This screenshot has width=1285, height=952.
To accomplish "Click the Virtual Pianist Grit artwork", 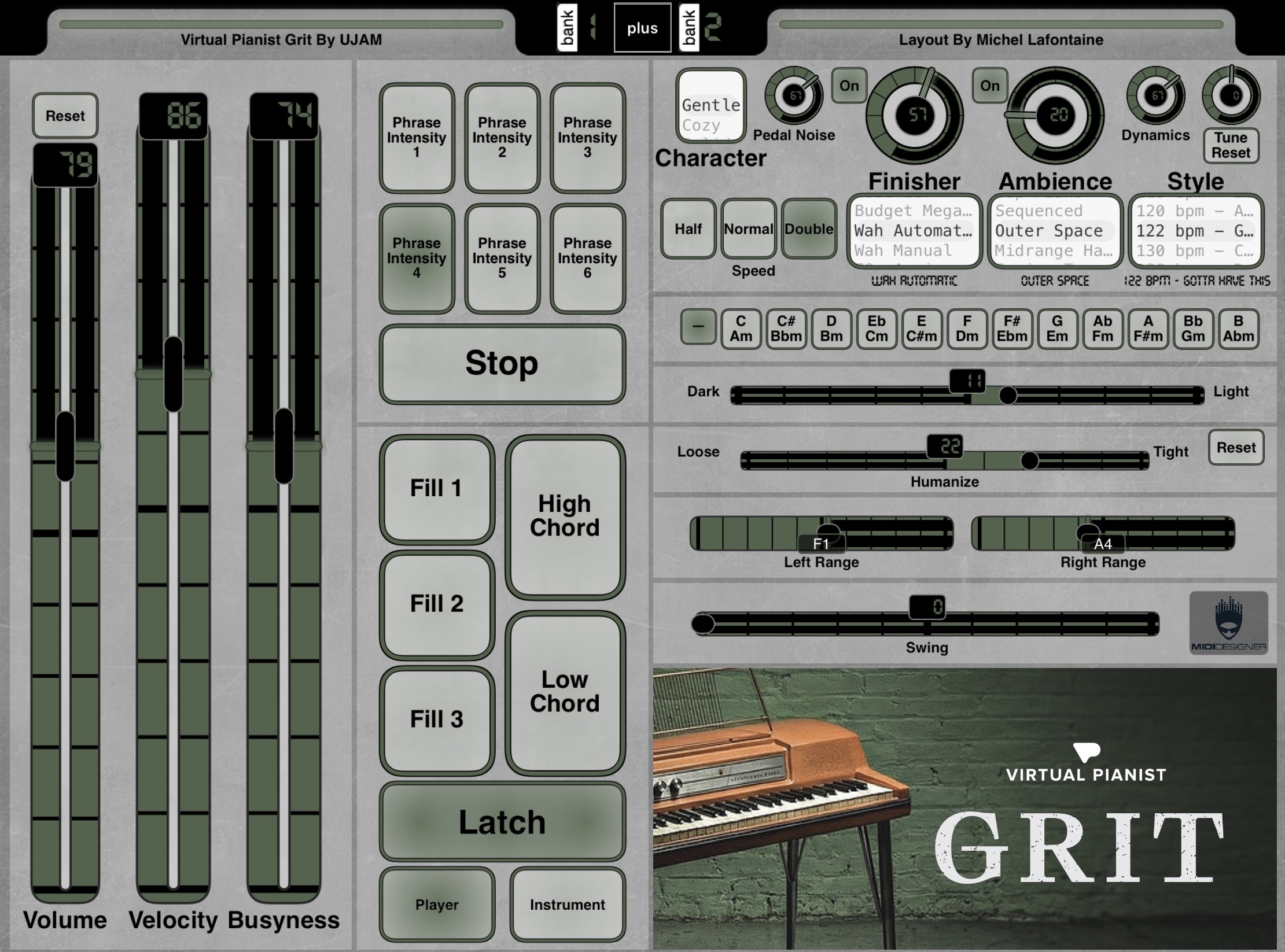I will [964, 809].
